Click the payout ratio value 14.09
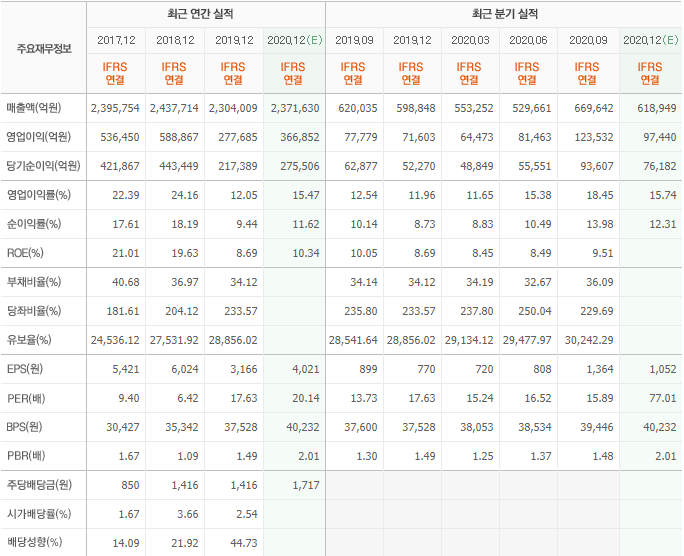 point(126,543)
